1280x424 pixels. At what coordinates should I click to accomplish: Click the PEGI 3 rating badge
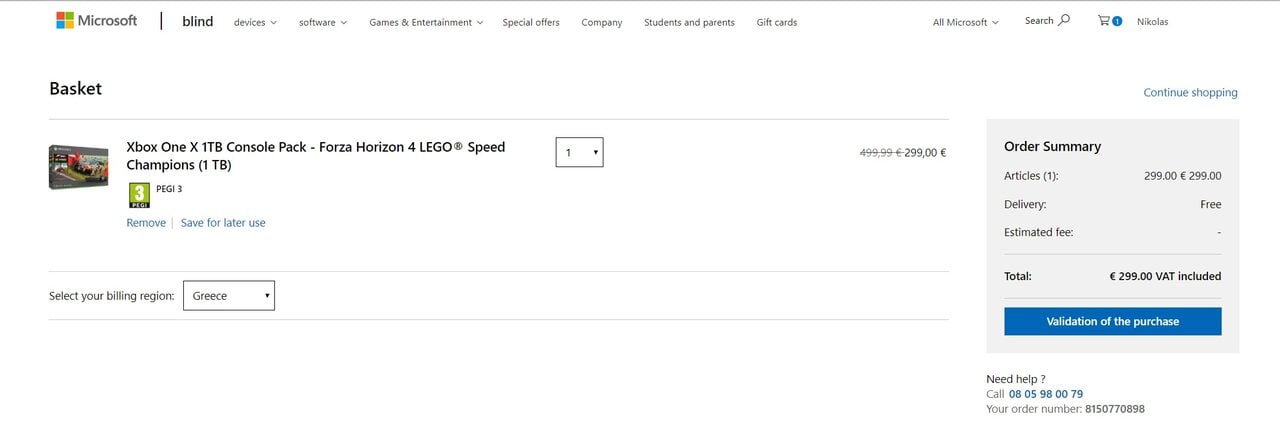[140, 194]
